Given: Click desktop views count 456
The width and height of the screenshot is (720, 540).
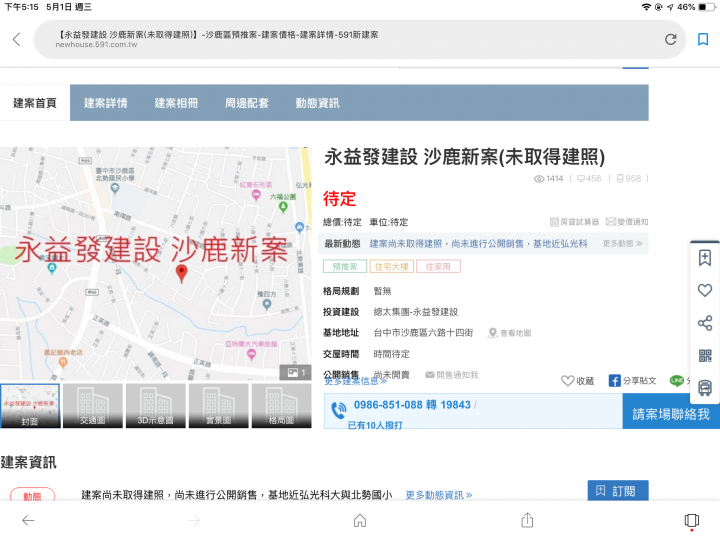Looking at the screenshot, I should click(x=589, y=179).
